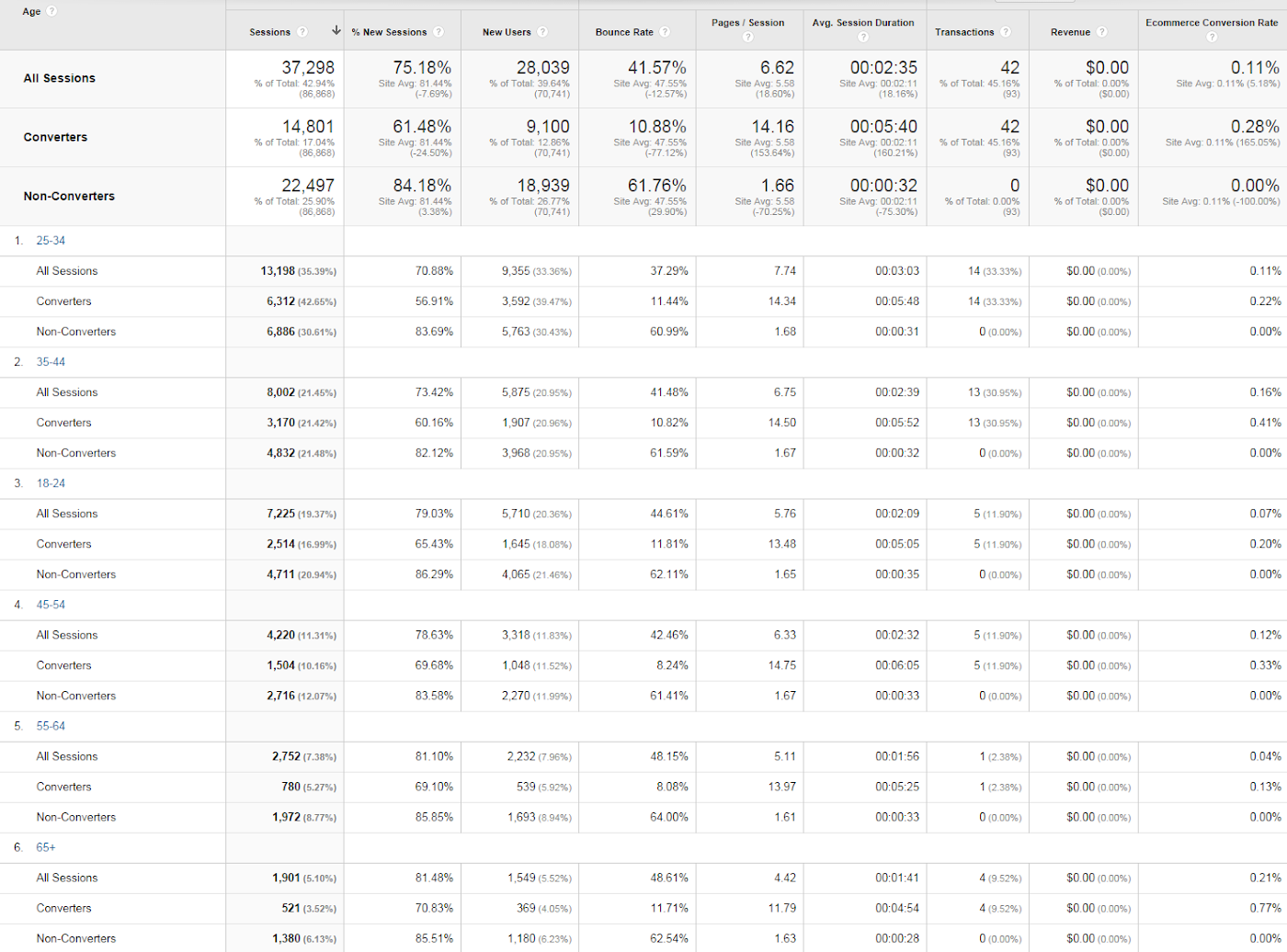Click the 28,039 new users total
The width and height of the screenshot is (1287, 952).
click(543, 68)
